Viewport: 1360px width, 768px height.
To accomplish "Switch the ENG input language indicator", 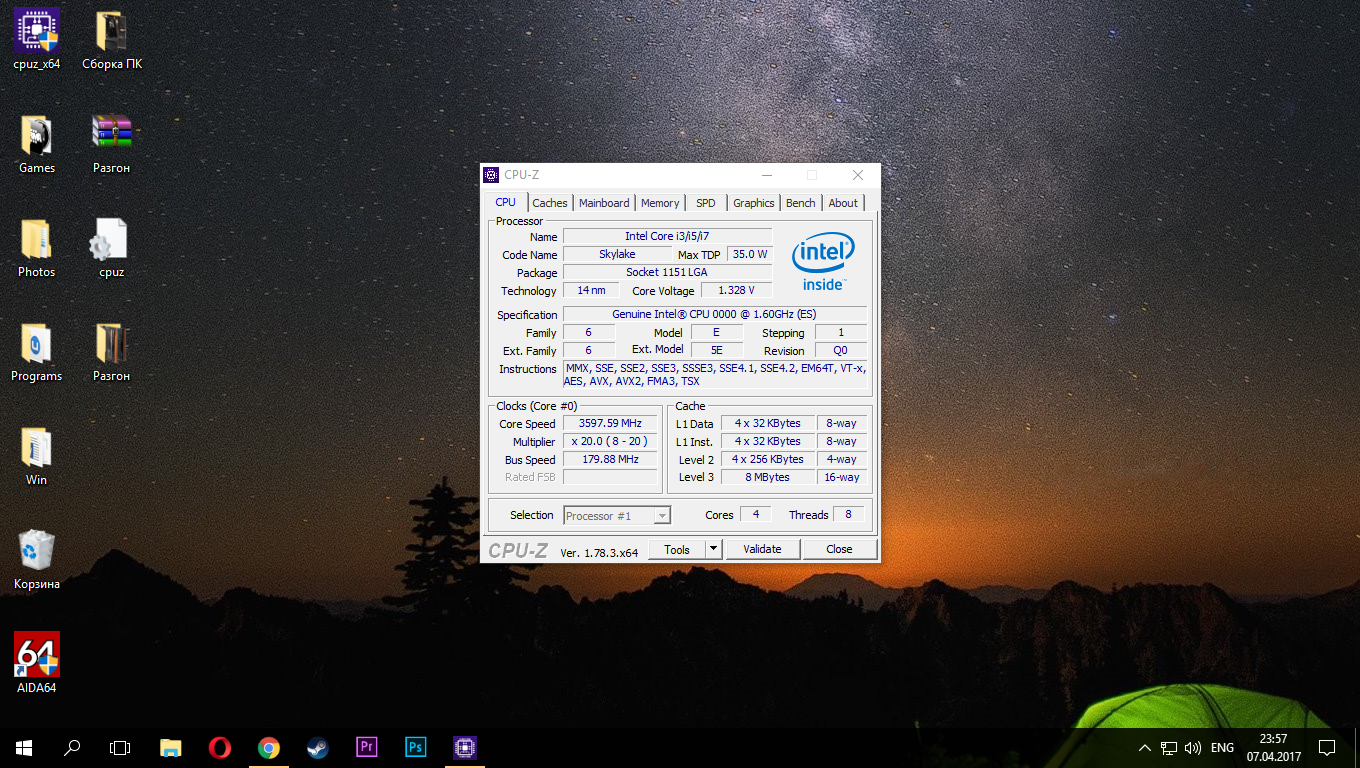I will click(1222, 747).
